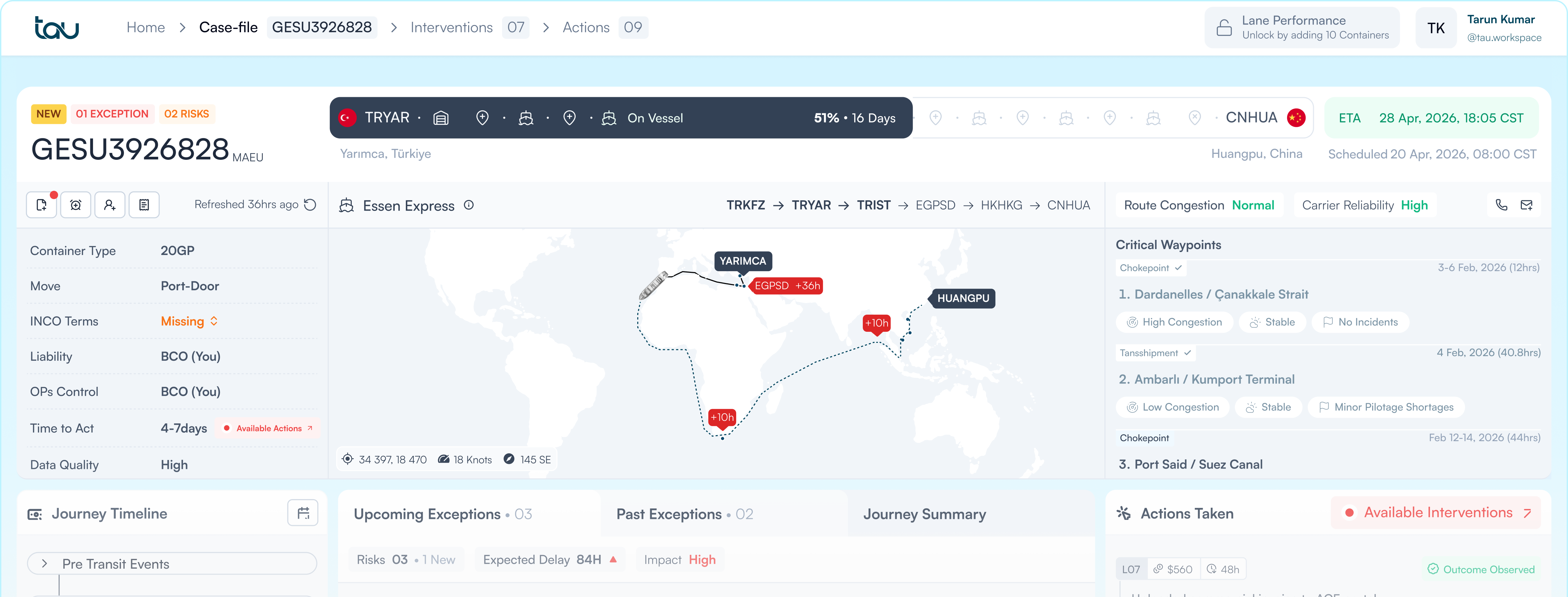Click Carrier Reliability High chip
The image size is (1568, 597).
coord(1365,205)
